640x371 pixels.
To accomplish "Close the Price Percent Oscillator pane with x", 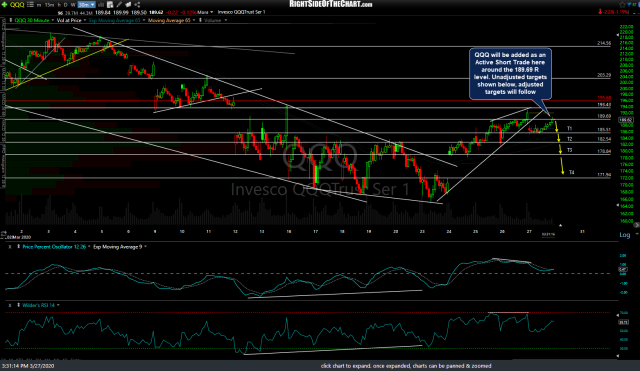I will (x=10, y=247).
